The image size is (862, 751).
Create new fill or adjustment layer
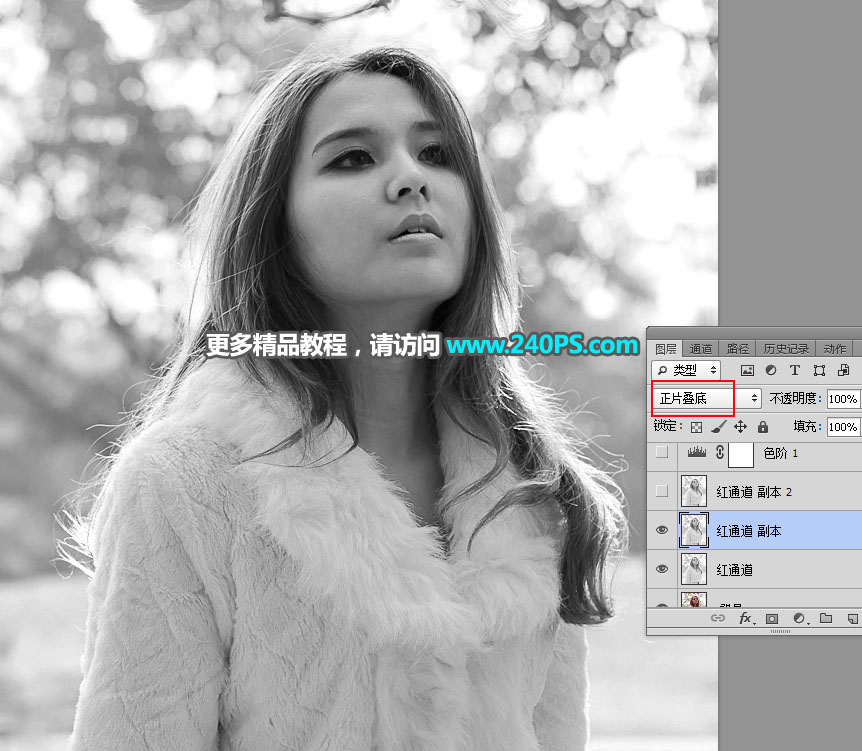click(800, 619)
